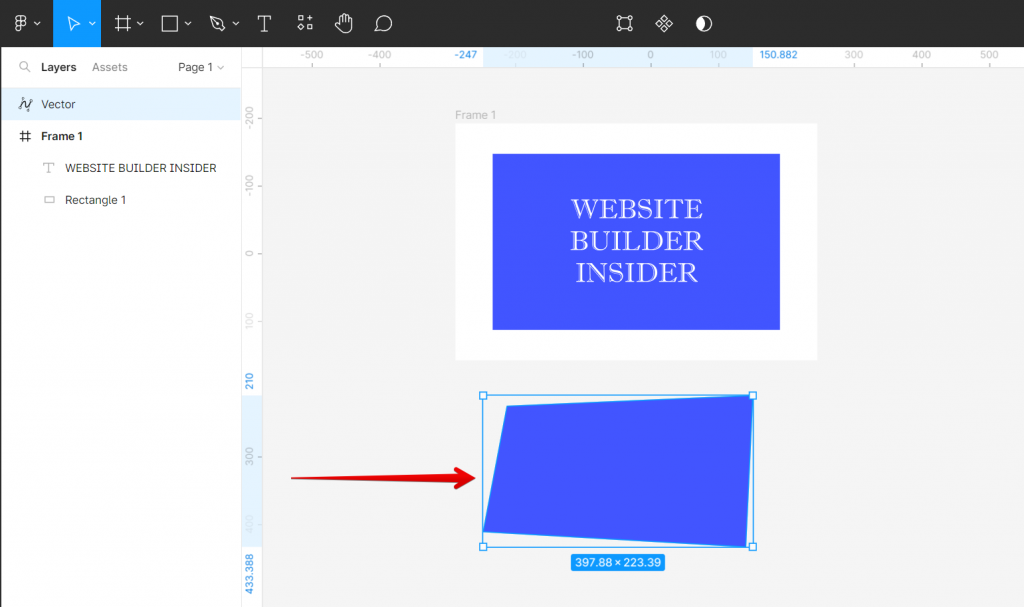This screenshot has height=607, width=1024.
Task: Select the Text tool
Action: pyautogui.click(x=264, y=23)
